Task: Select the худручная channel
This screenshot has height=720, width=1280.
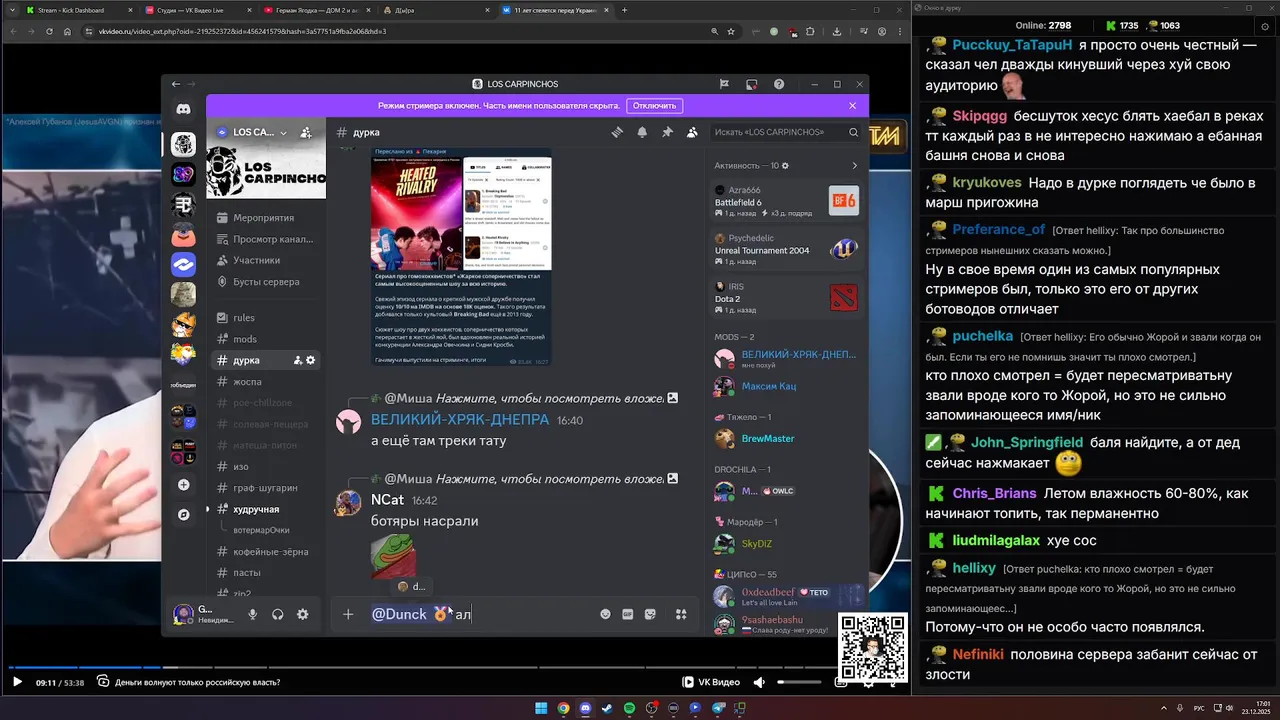Action: point(265,509)
